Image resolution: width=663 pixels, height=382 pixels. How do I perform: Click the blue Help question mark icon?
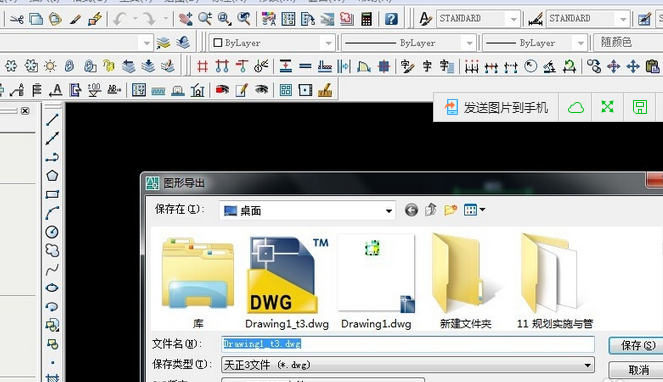[391, 19]
